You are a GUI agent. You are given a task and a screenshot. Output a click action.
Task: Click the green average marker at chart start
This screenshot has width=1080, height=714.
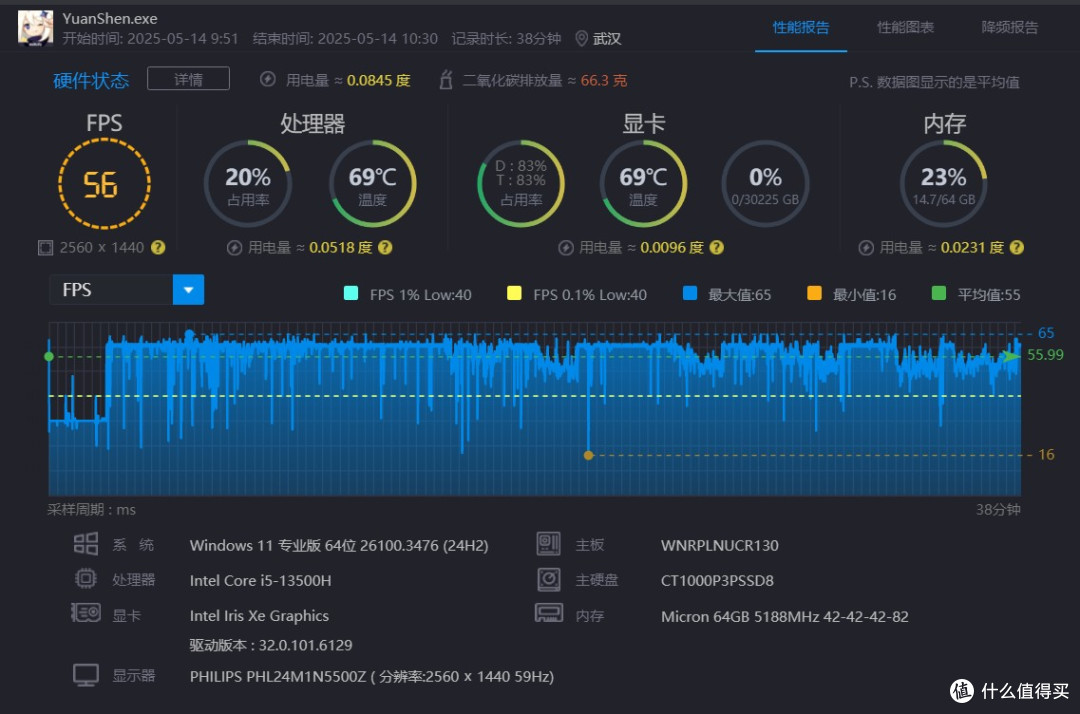[x=49, y=356]
